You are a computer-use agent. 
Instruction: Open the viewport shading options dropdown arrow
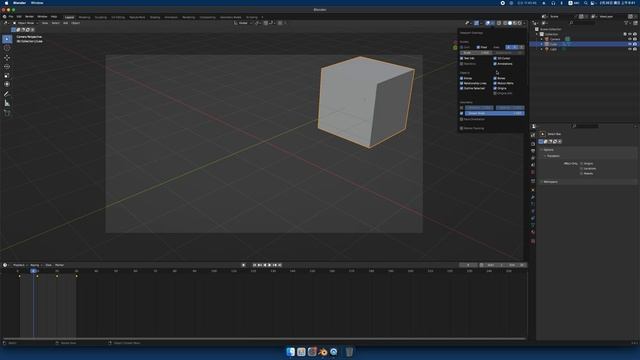(x=524, y=23)
